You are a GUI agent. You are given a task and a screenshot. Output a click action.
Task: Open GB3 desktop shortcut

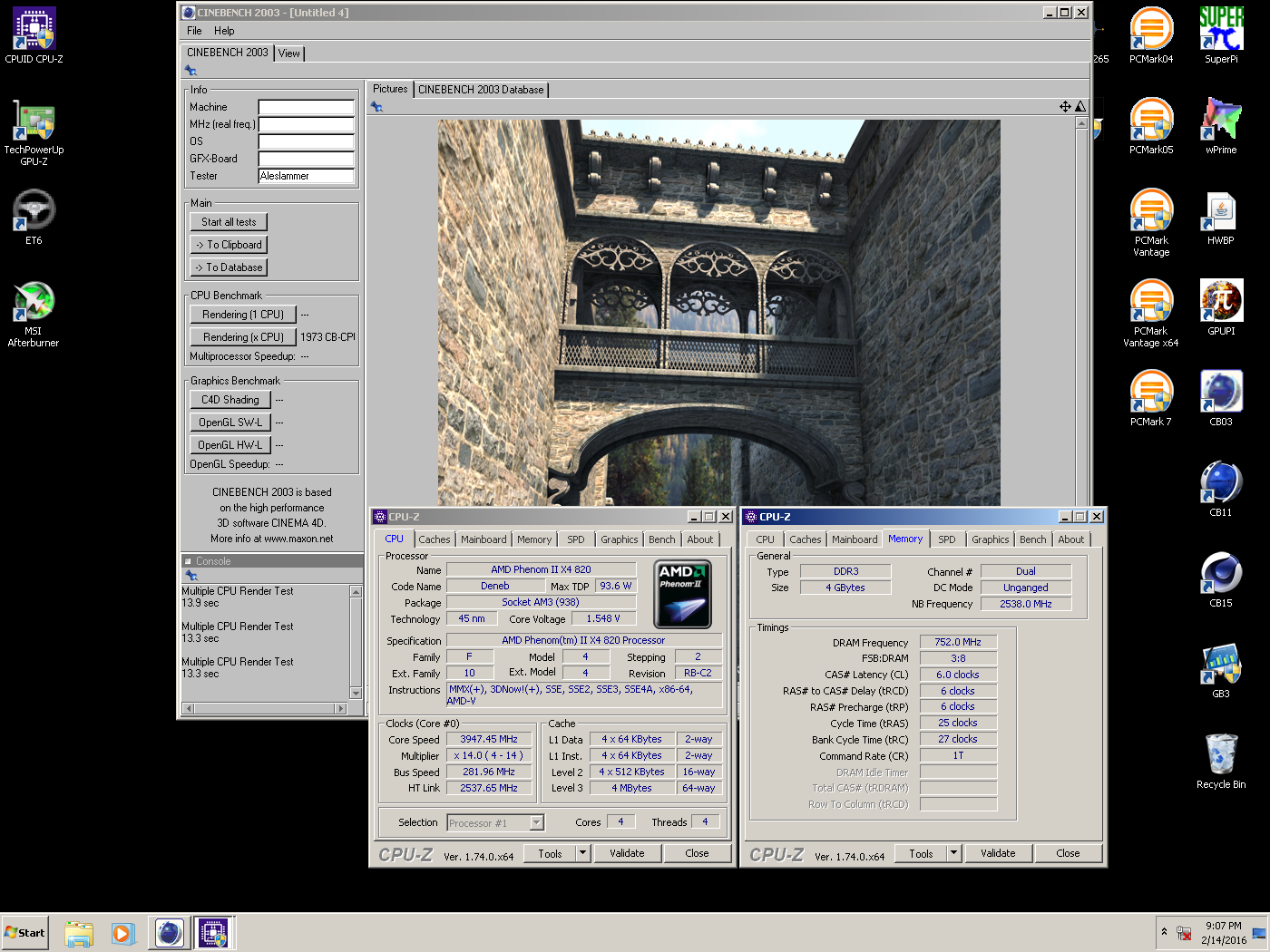pyautogui.click(x=1221, y=670)
